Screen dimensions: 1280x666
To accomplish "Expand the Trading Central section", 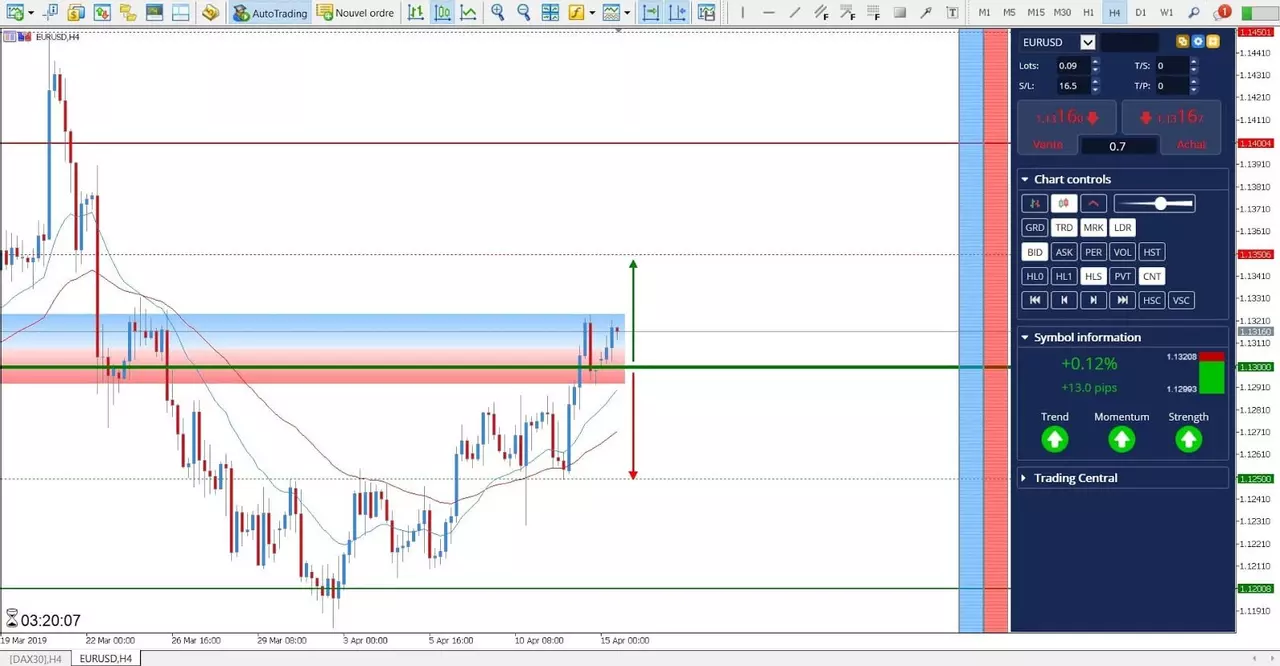I will click(x=1025, y=478).
